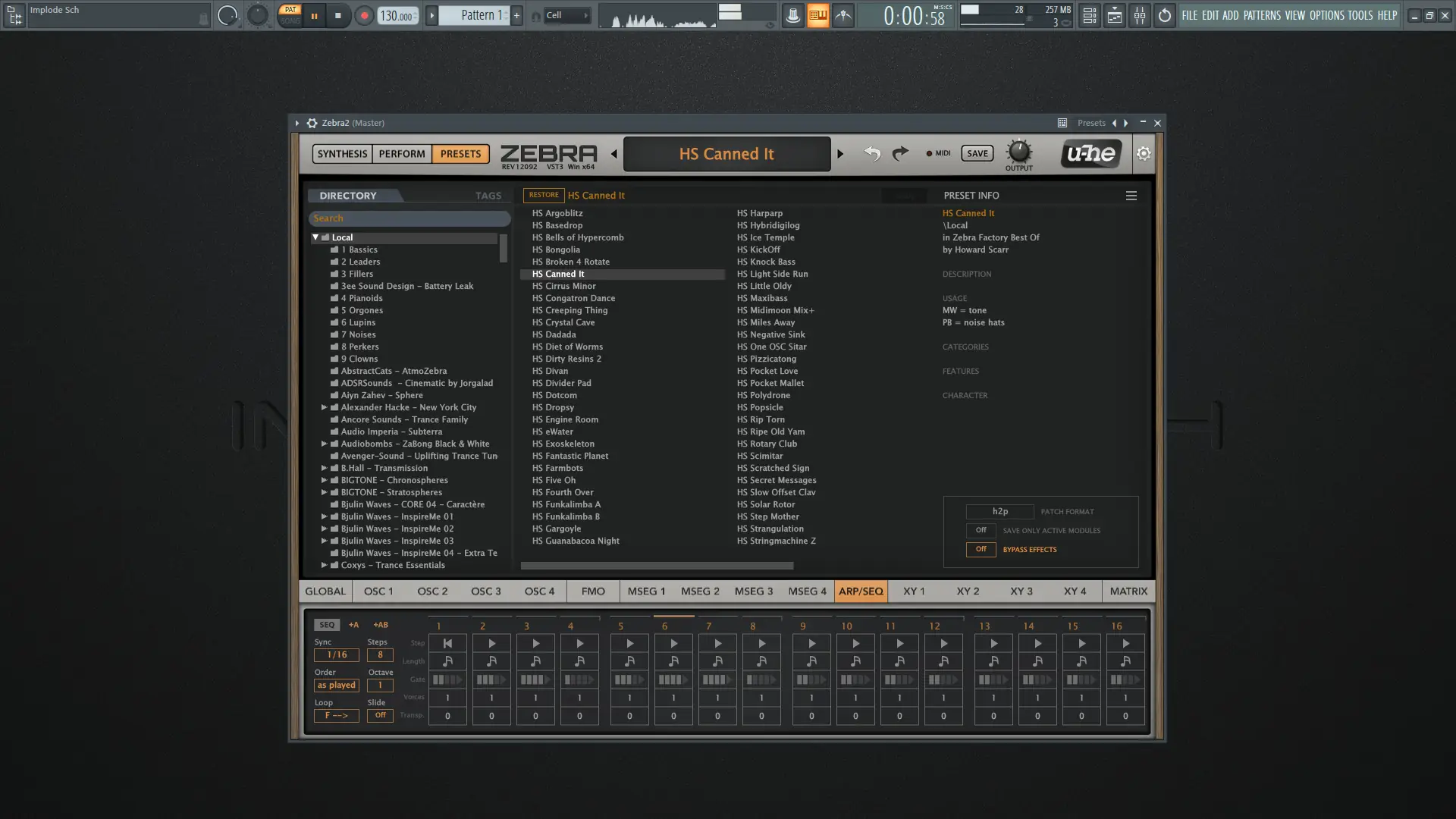Toggle Save Only Active Modules switch
Viewport: 1456px width, 819px height.
tap(981, 530)
